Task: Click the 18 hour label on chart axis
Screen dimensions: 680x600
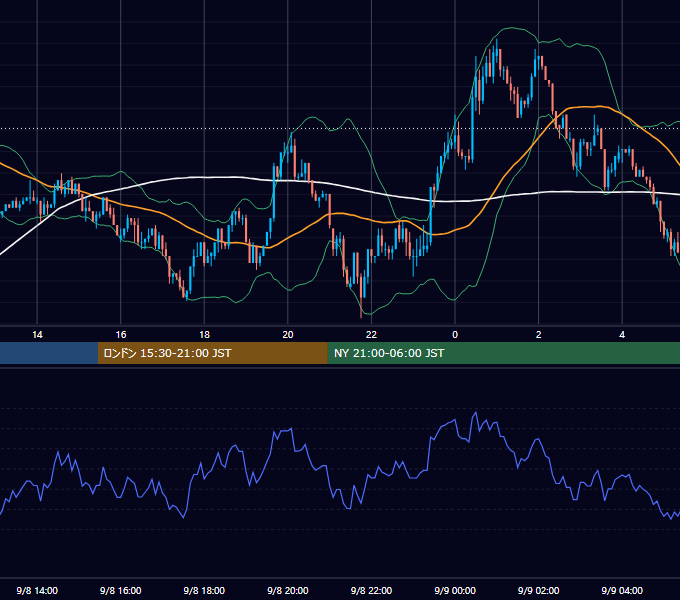Action: point(204,335)
